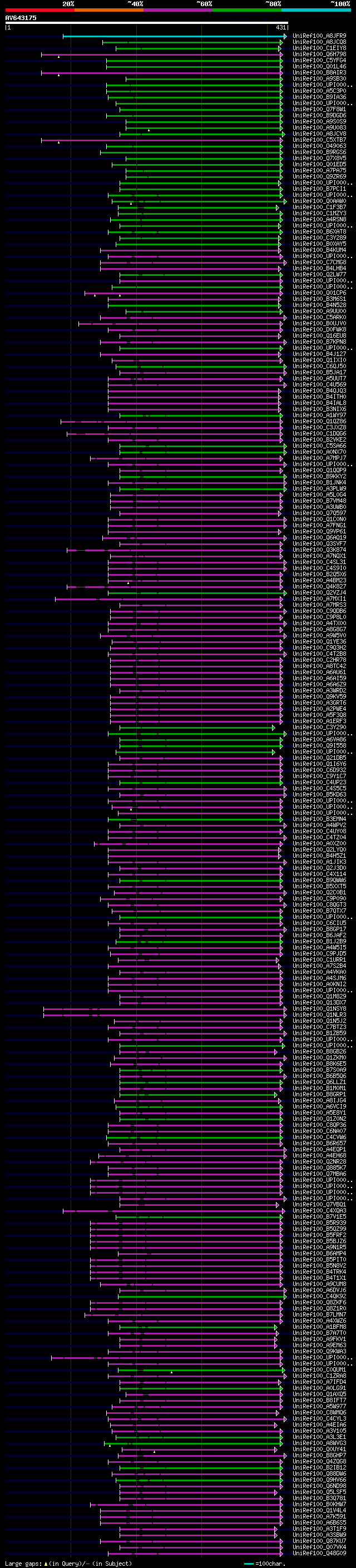Image resolution: width=356 pixels, height=1568 pixels.
Task: Click the Large gaps legend text
Action: 68,1564
